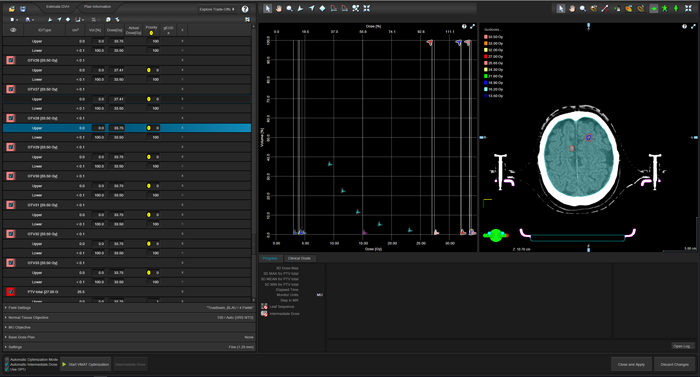This screenshot has width=700, height=377.
Task: Select the pointer tool in image view toolbar
Action: [561, 8]
